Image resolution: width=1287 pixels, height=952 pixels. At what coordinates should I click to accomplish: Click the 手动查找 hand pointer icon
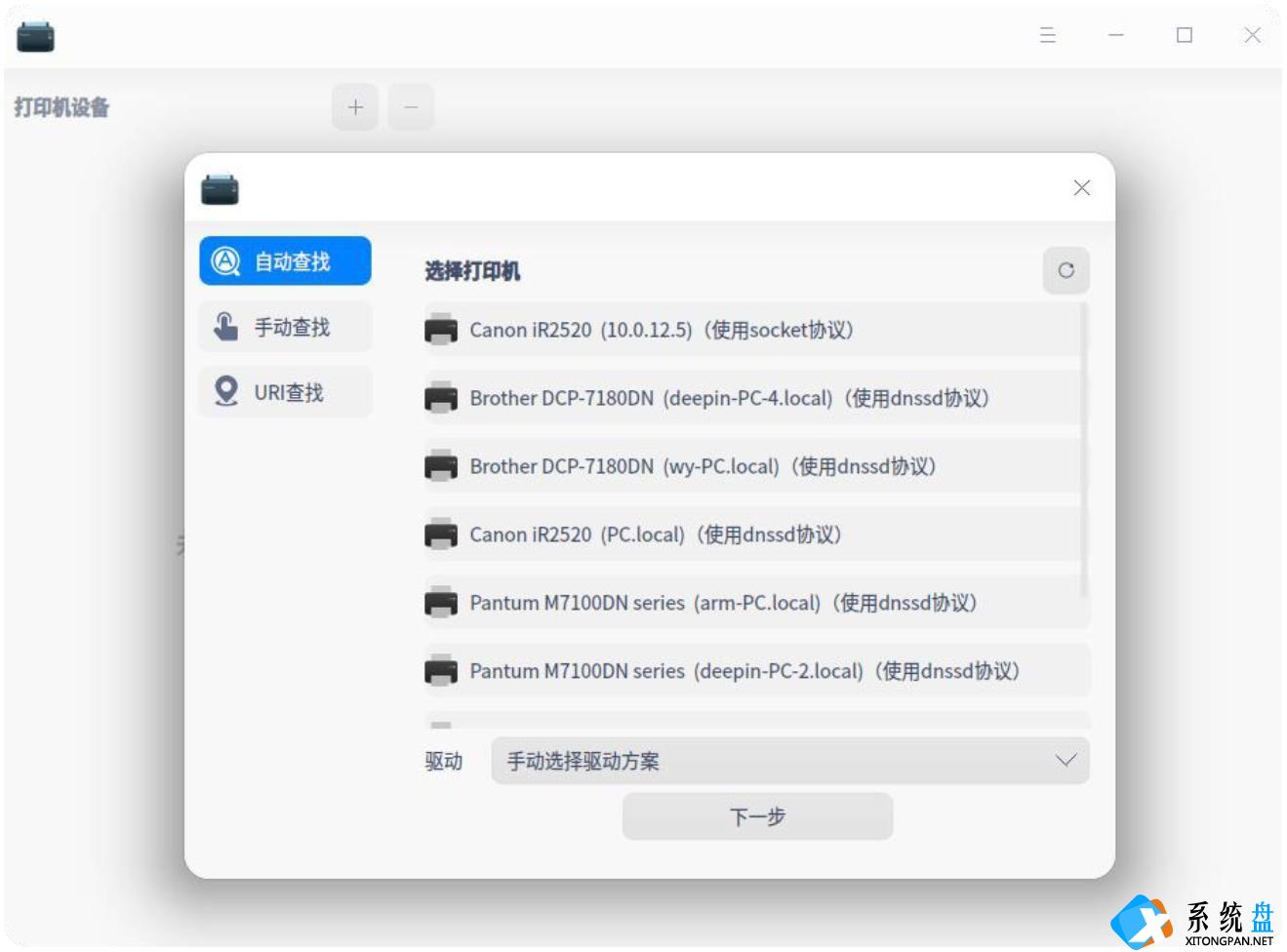[x=225, y=326]
